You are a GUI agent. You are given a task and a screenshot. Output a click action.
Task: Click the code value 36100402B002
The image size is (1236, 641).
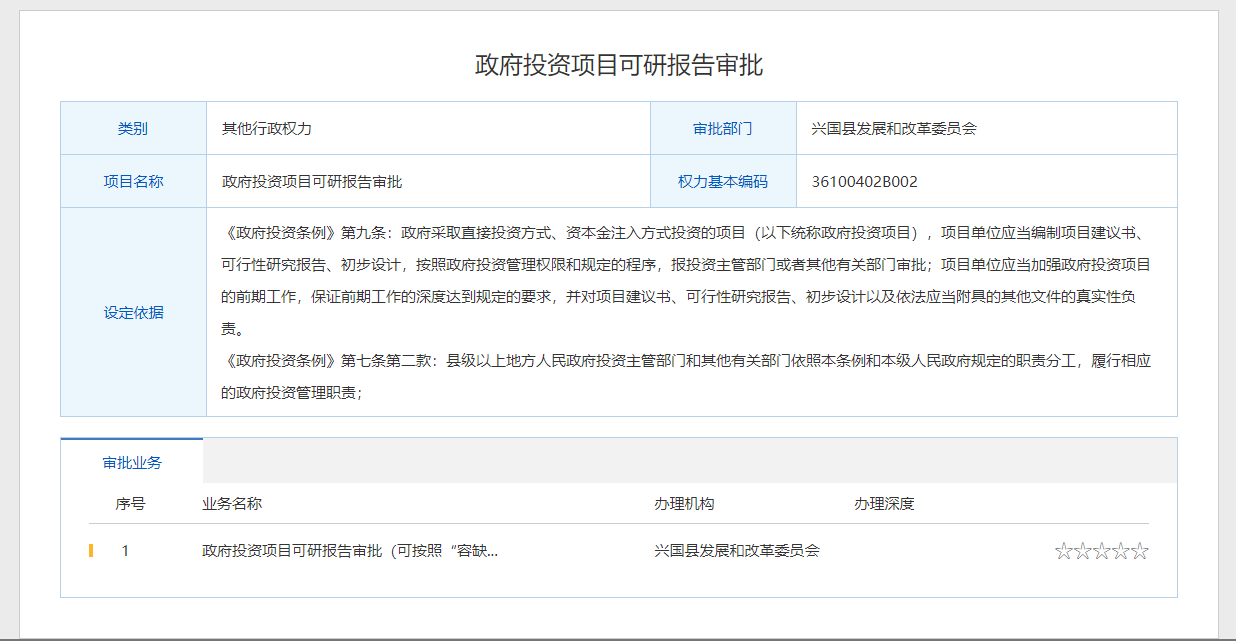(x=864, y=182)
